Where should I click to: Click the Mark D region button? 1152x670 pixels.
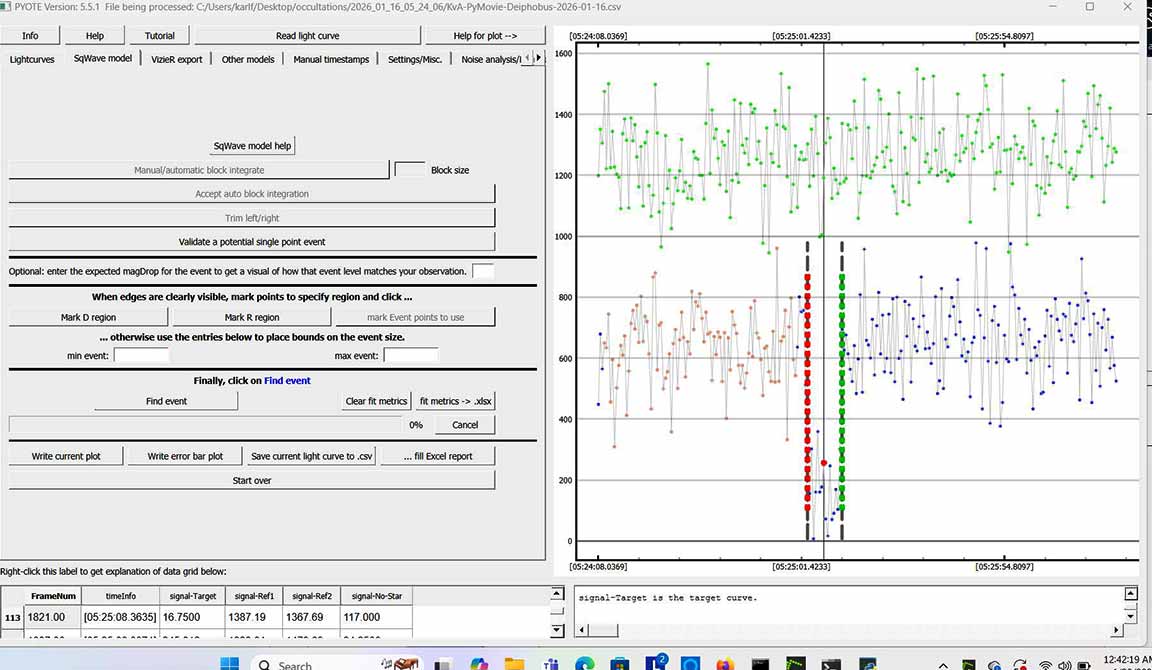pos(88,317)
